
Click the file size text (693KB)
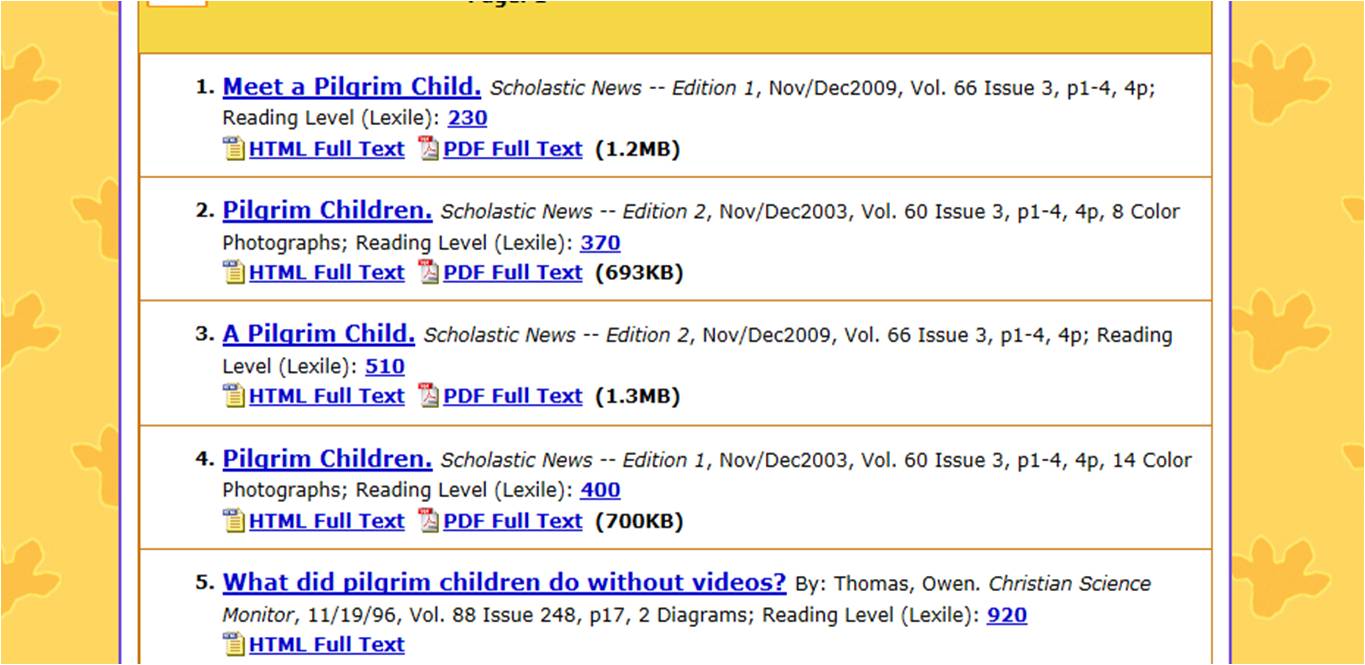[639, 273]
